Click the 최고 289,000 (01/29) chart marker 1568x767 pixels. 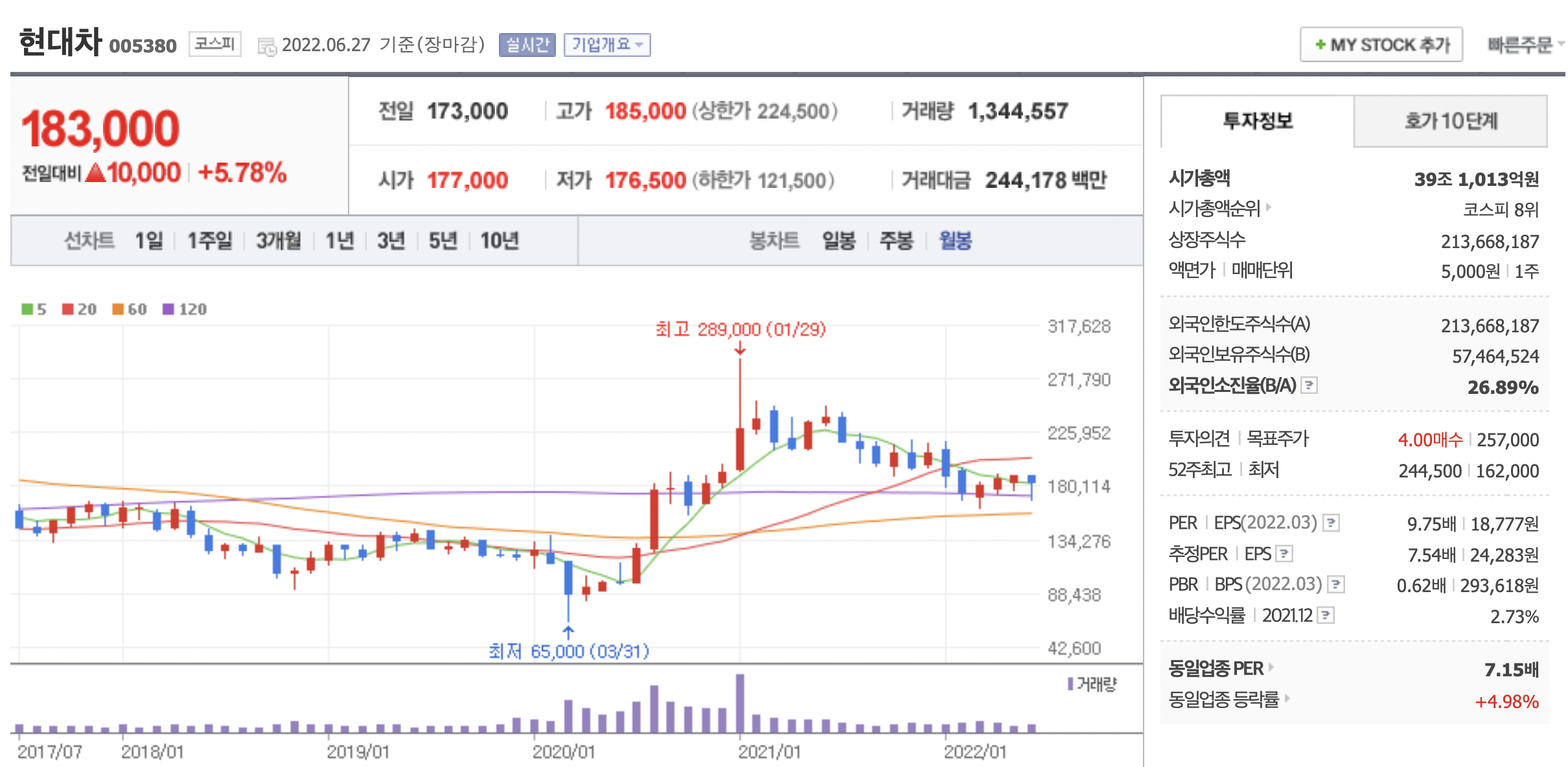pyautogui.click(x=741, y=330)
